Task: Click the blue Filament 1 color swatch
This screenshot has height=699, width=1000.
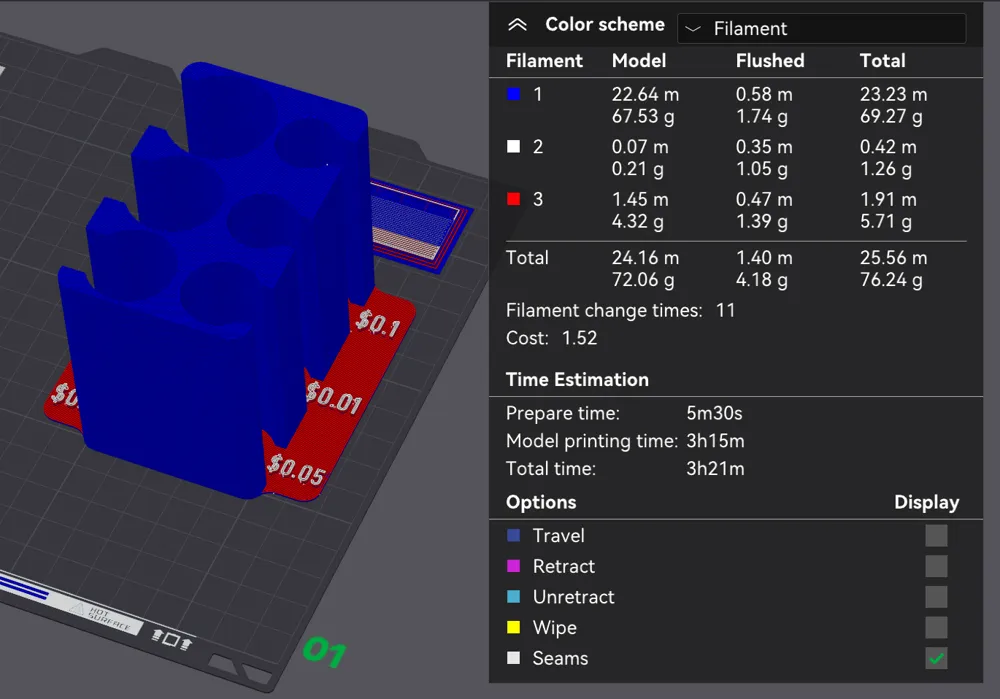Action: tap(514, 94)
